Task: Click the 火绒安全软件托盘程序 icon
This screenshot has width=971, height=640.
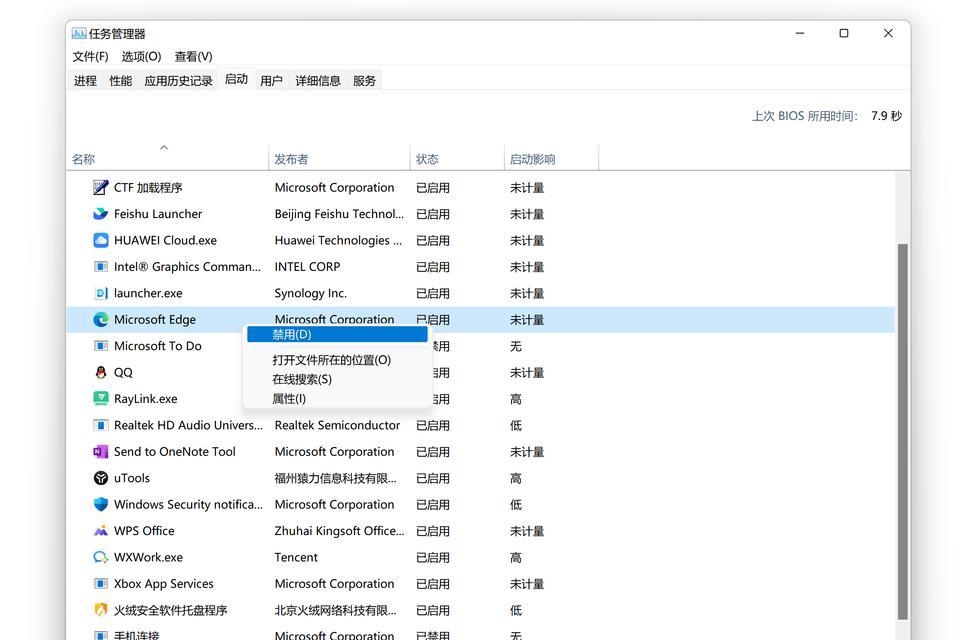Action: 100,610
